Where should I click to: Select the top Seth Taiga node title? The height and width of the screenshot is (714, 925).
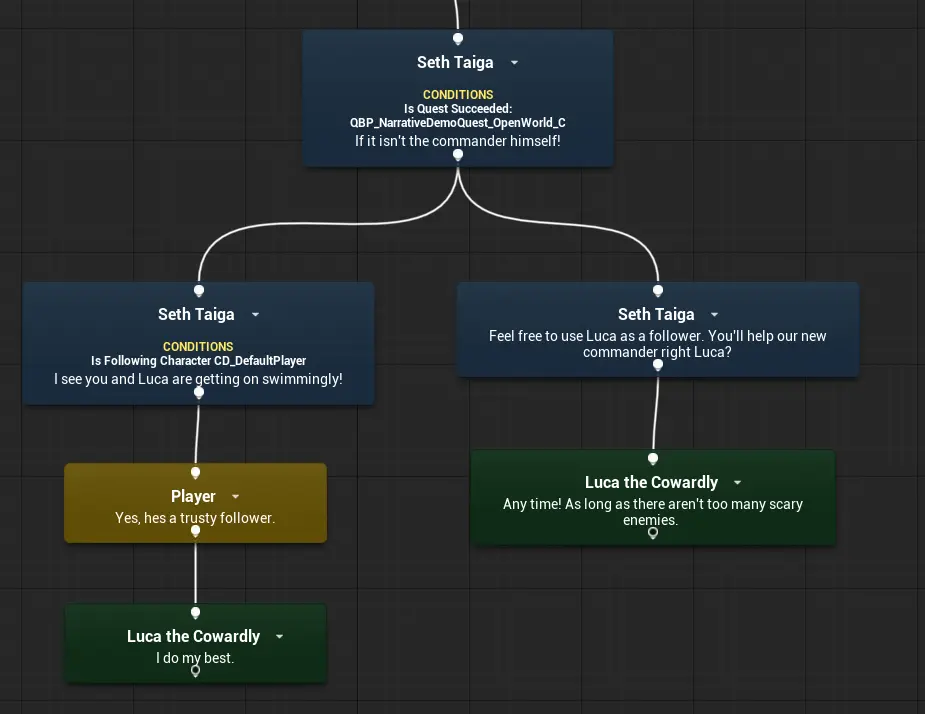[455, 63]
